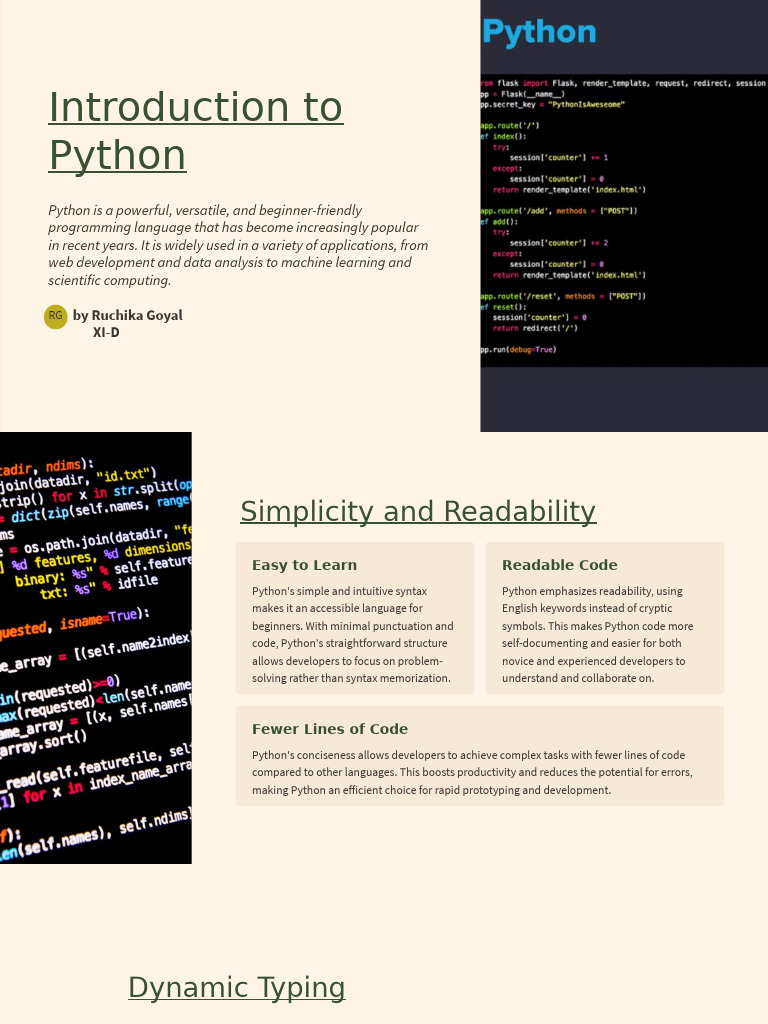The width and height of the screenshot is (768, 1024).
Task: Click the 'Easy to Learn' card heading
Action: 304,565
